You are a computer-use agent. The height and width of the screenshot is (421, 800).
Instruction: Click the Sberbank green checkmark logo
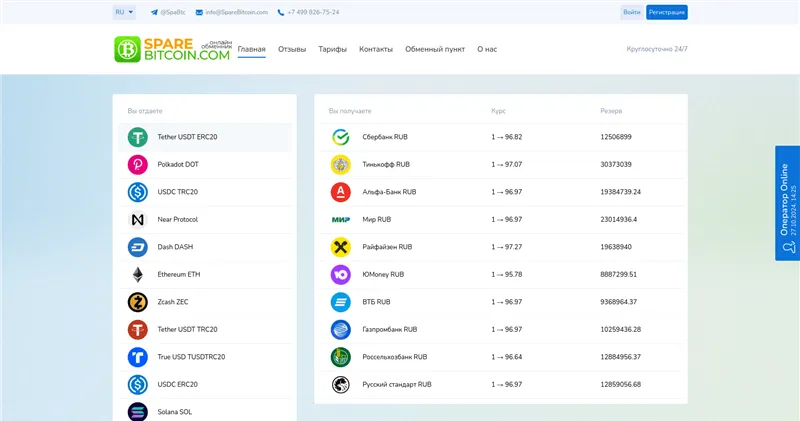[341, 137]
